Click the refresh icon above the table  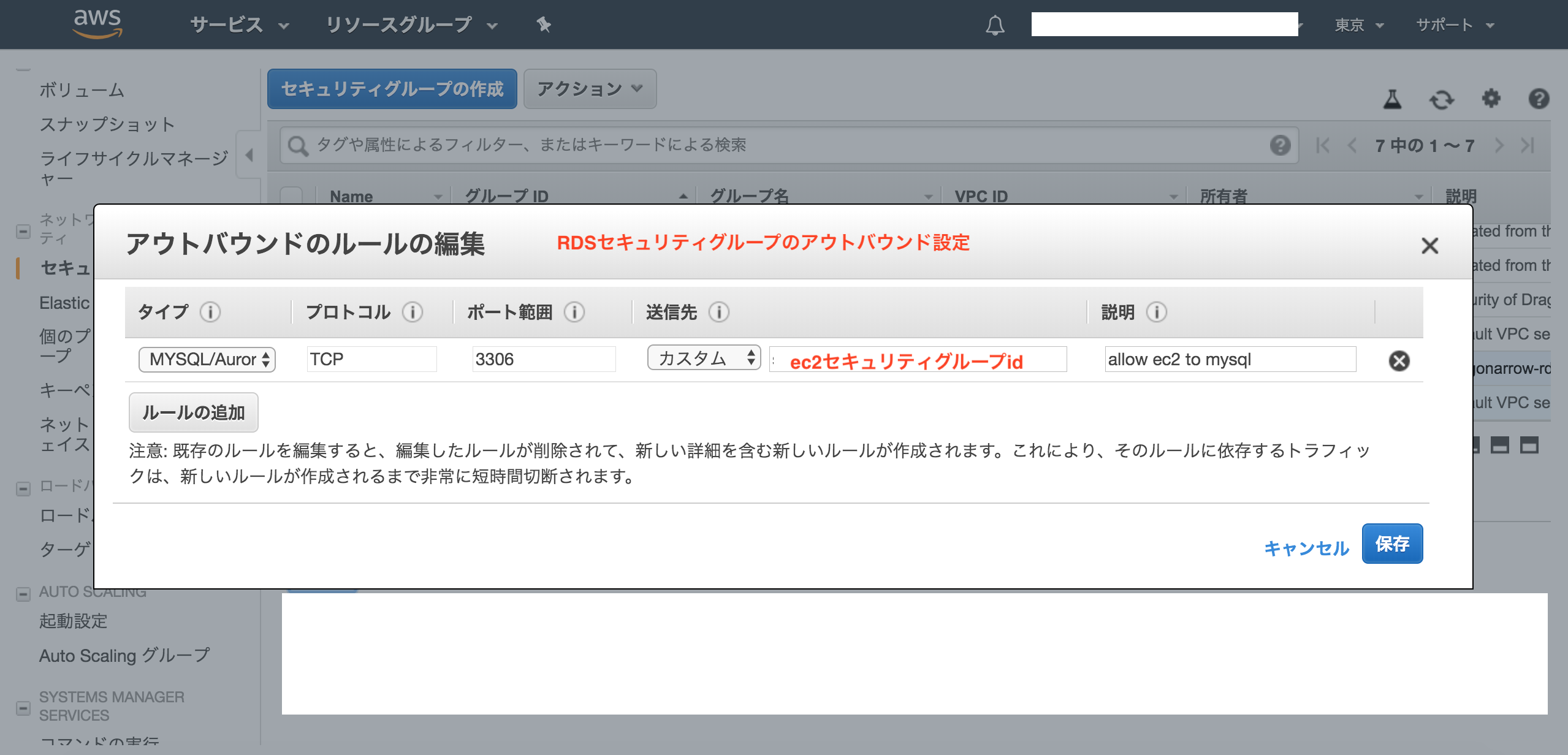1441,99
